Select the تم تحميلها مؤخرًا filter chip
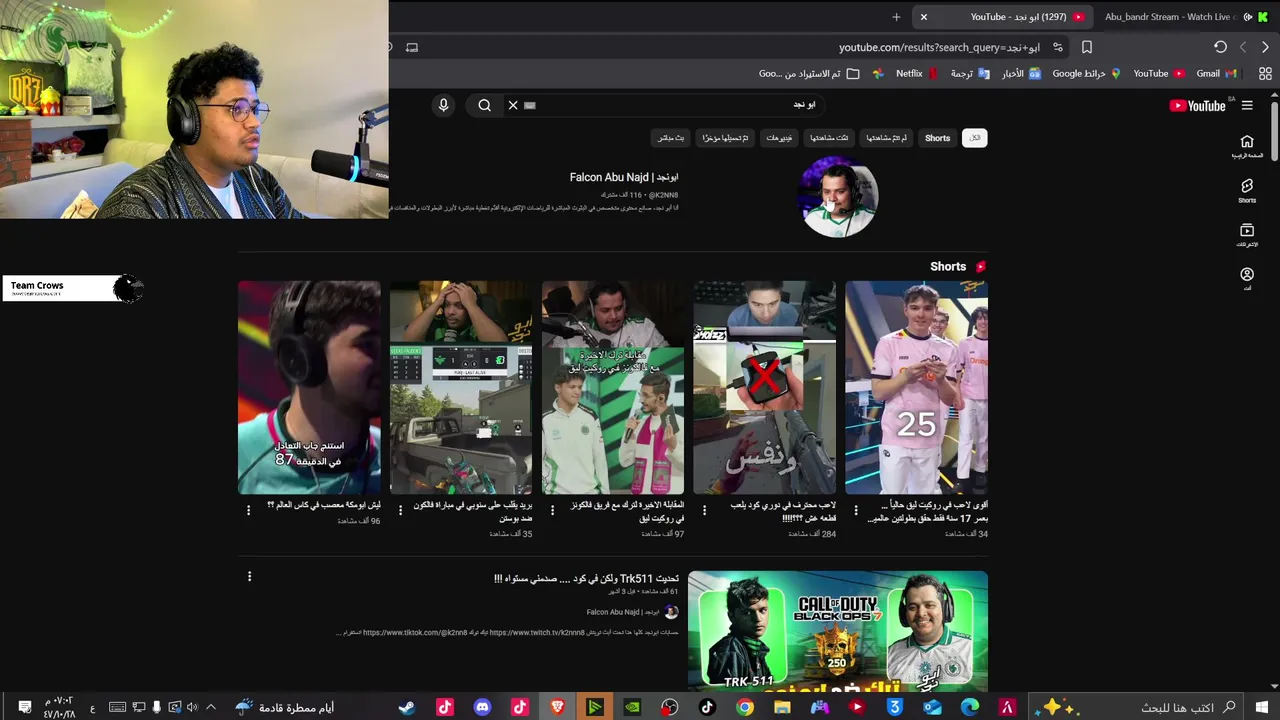1280x720 pixels. 725,138
